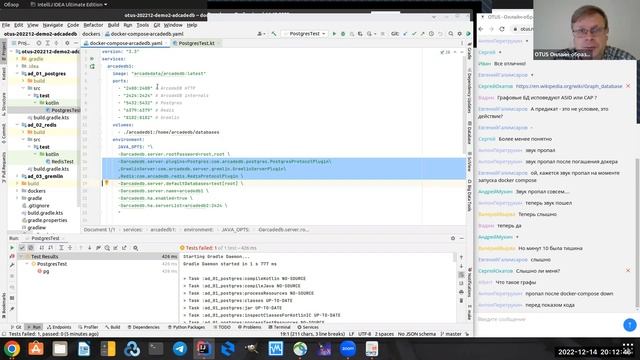Open Project view dropdown
Viewport: 640px width, 360px height.
(x=21, y=43)
